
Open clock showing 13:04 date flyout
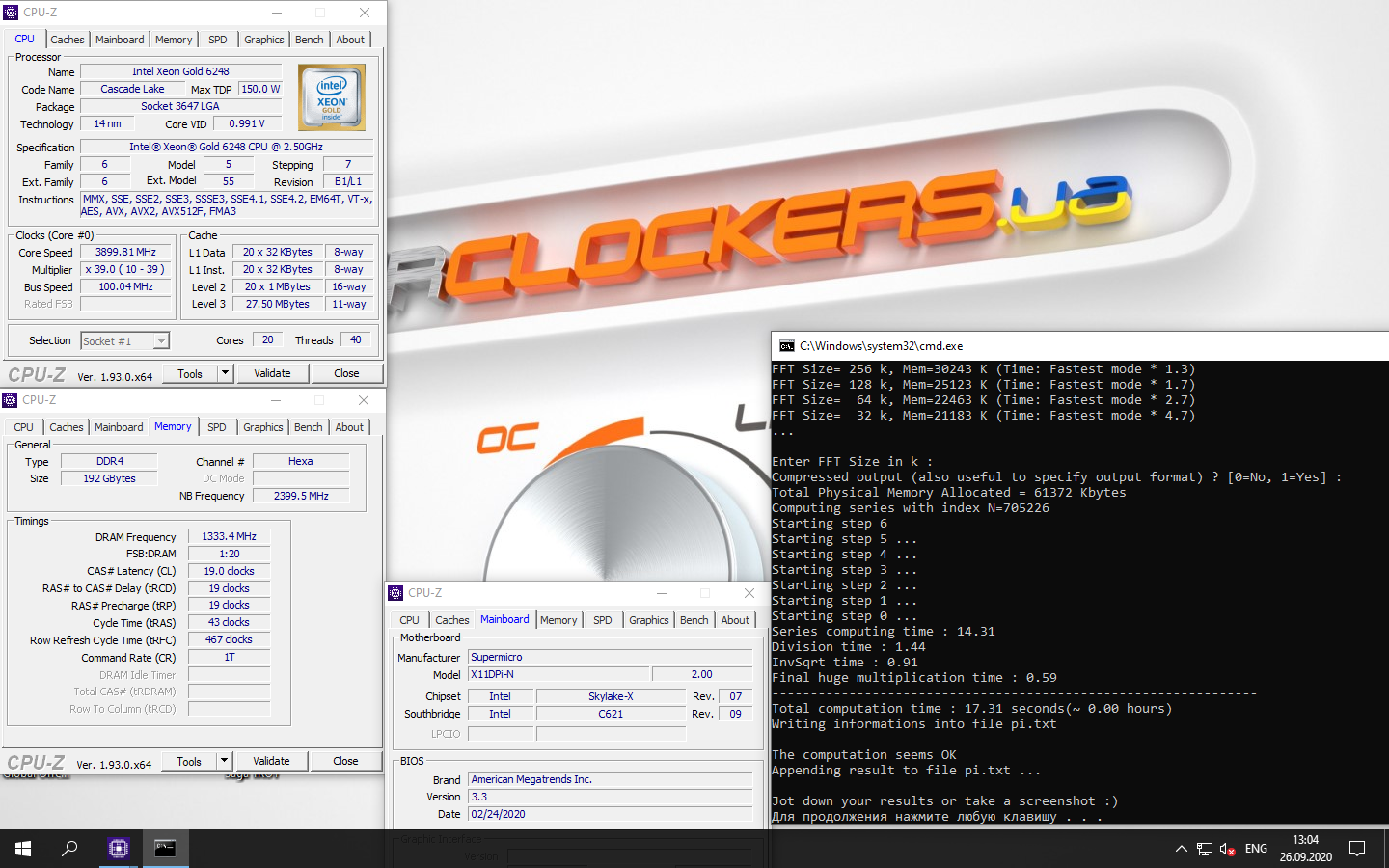[1306, 849]
